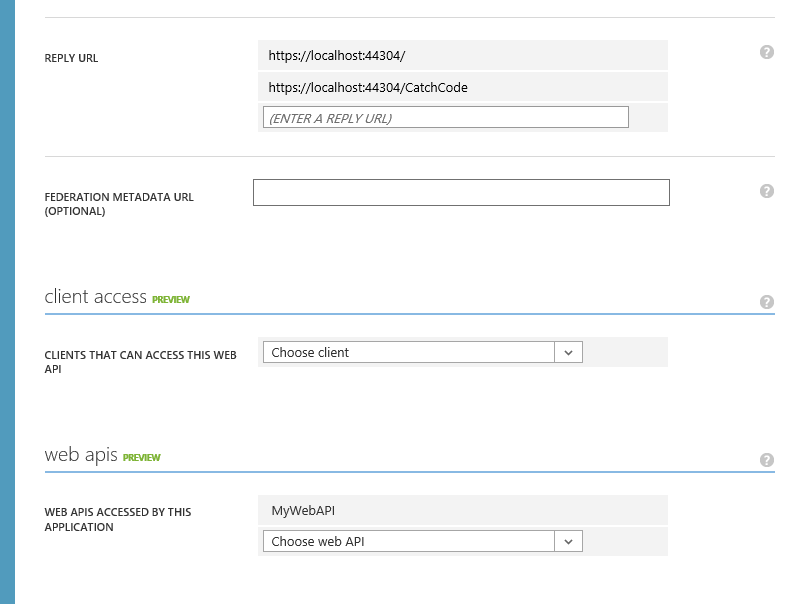
Task: Open help icon in client access header
Action: point(767,302)
